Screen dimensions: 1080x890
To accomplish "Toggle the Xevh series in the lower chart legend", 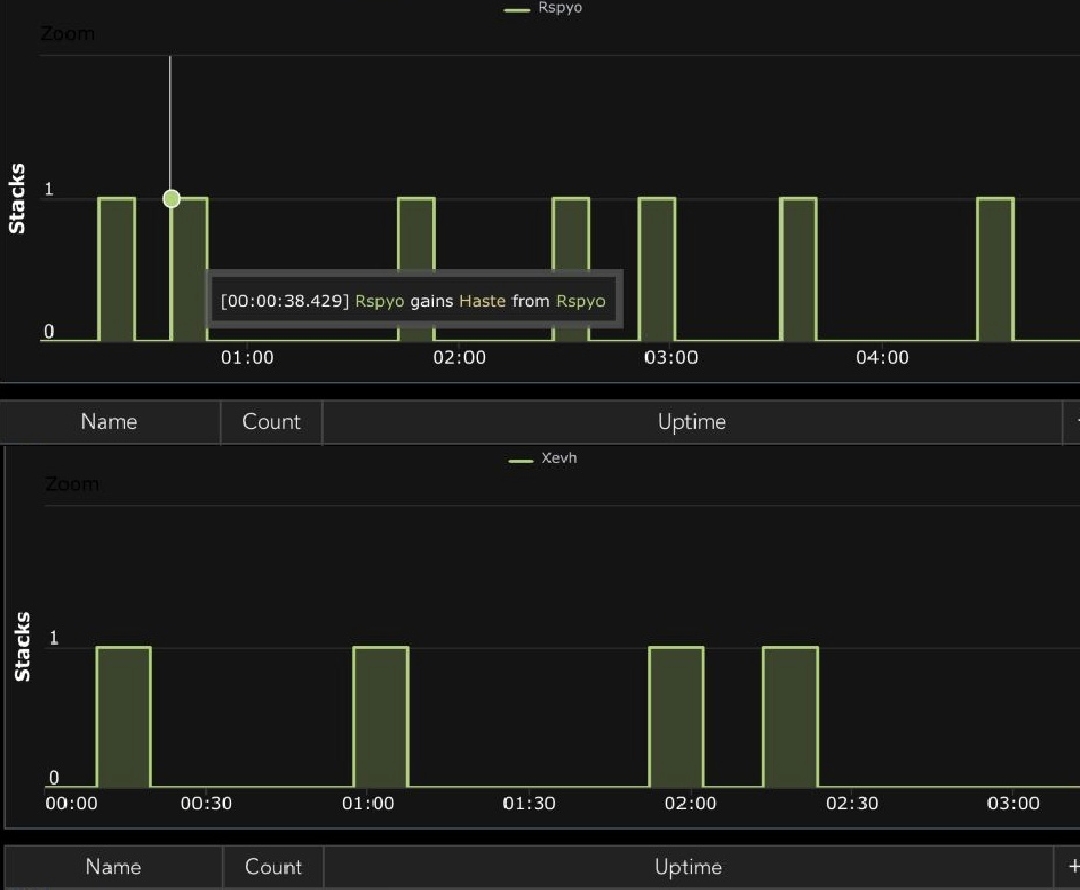I will click(x=543, y=458).
